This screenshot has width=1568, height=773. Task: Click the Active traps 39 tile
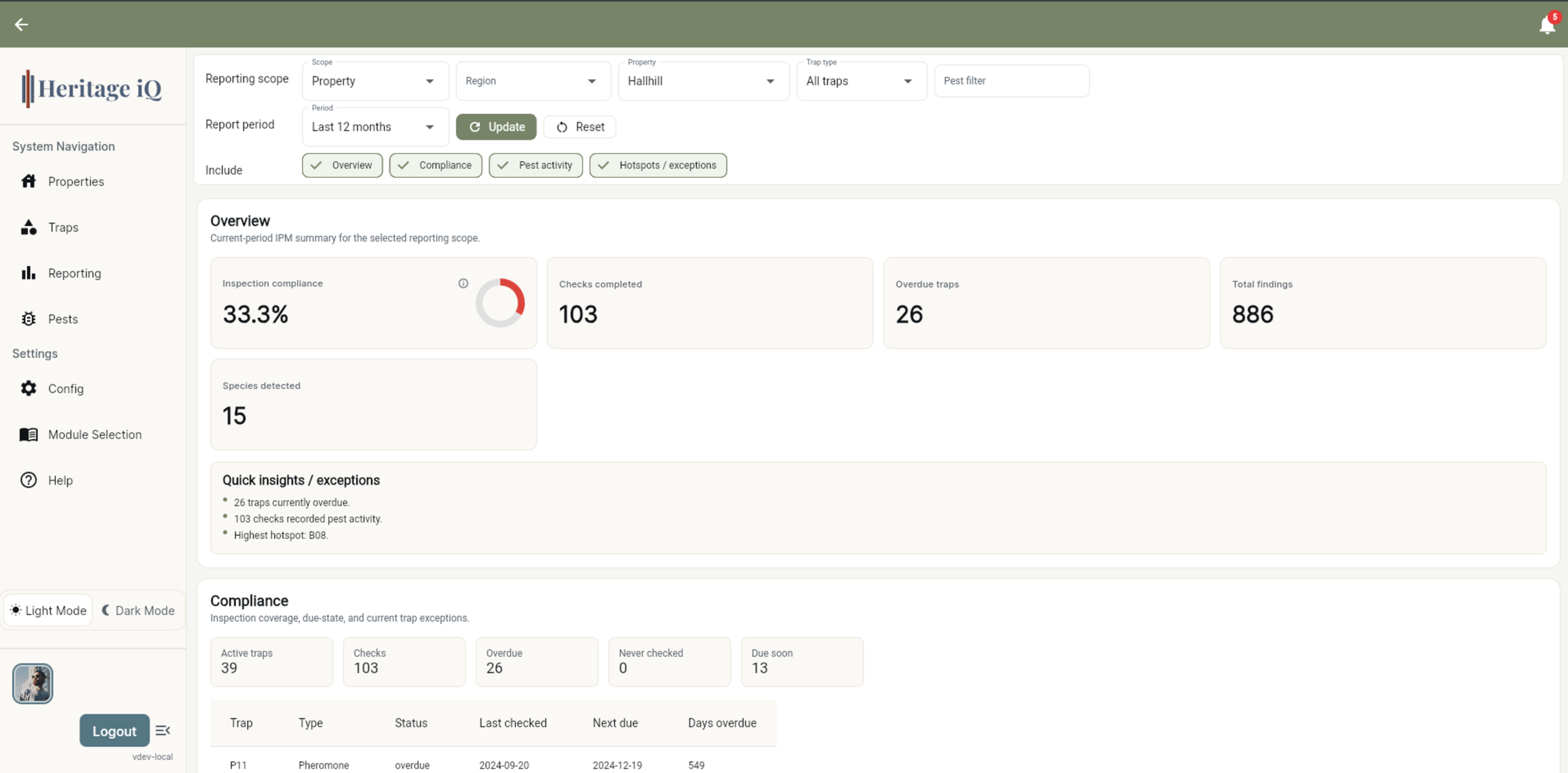click(x=272, y=662)
